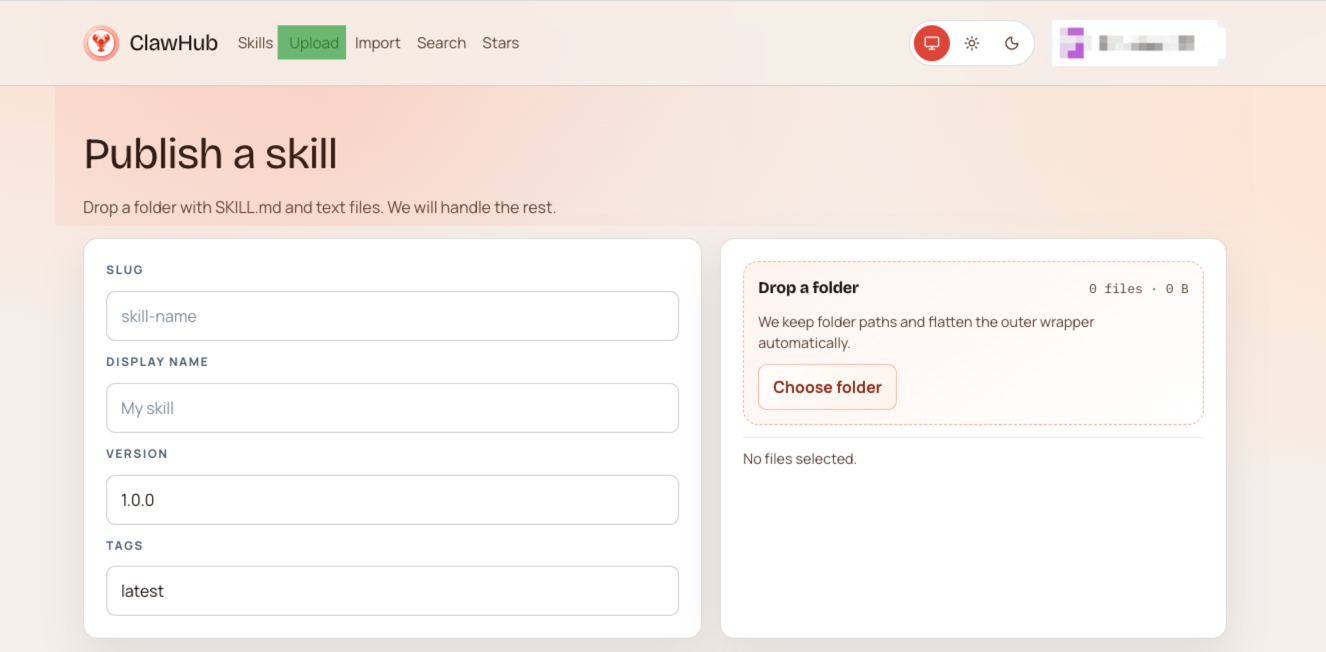Enable dark mode with moon icon
Screen dimensions: 1326x652
pos(1012,43)
